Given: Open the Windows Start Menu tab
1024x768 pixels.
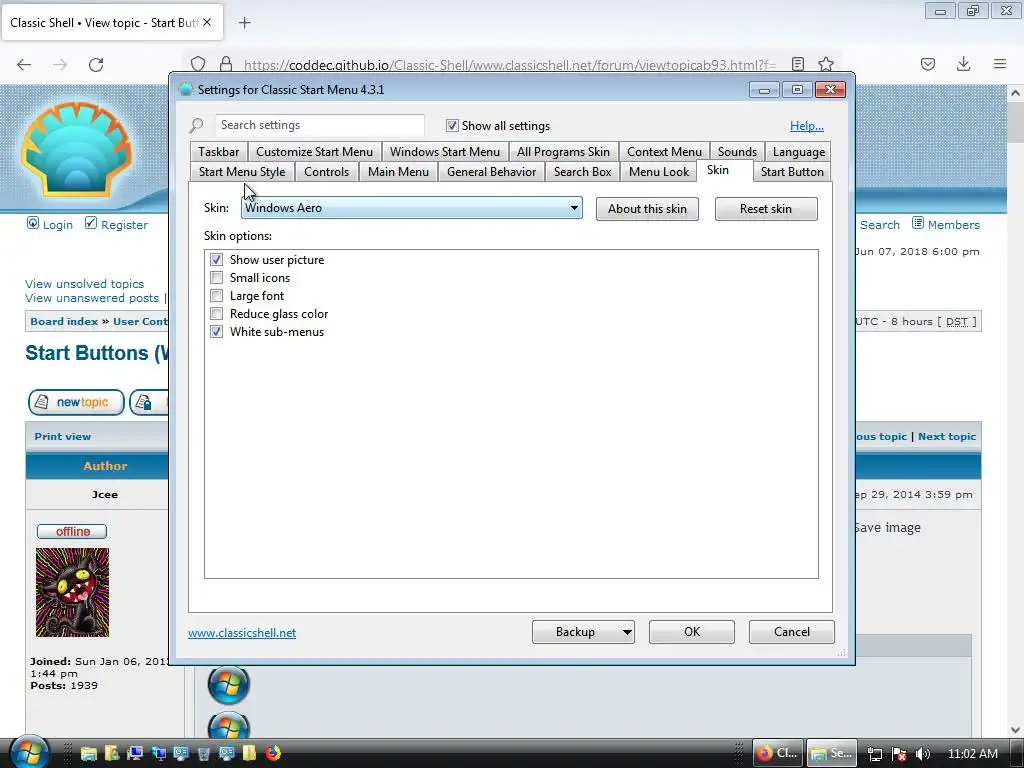Looking at the screenshot, I should pos(445,152).
